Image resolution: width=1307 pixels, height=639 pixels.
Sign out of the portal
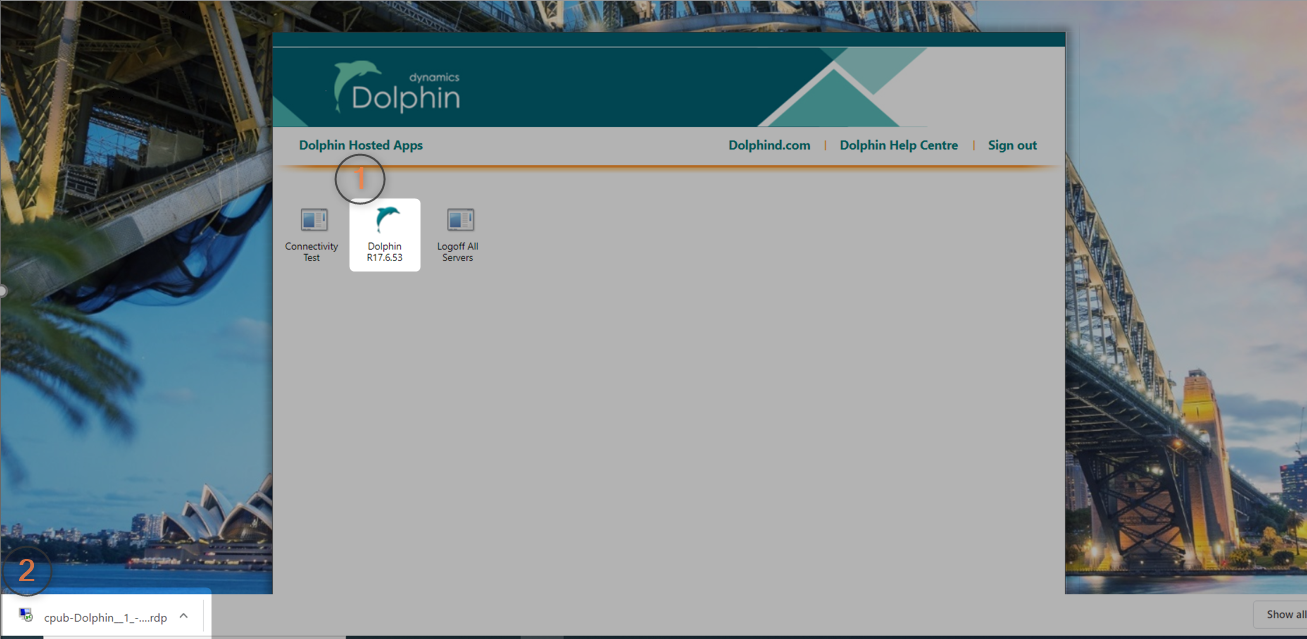[x=1012, y=145]
